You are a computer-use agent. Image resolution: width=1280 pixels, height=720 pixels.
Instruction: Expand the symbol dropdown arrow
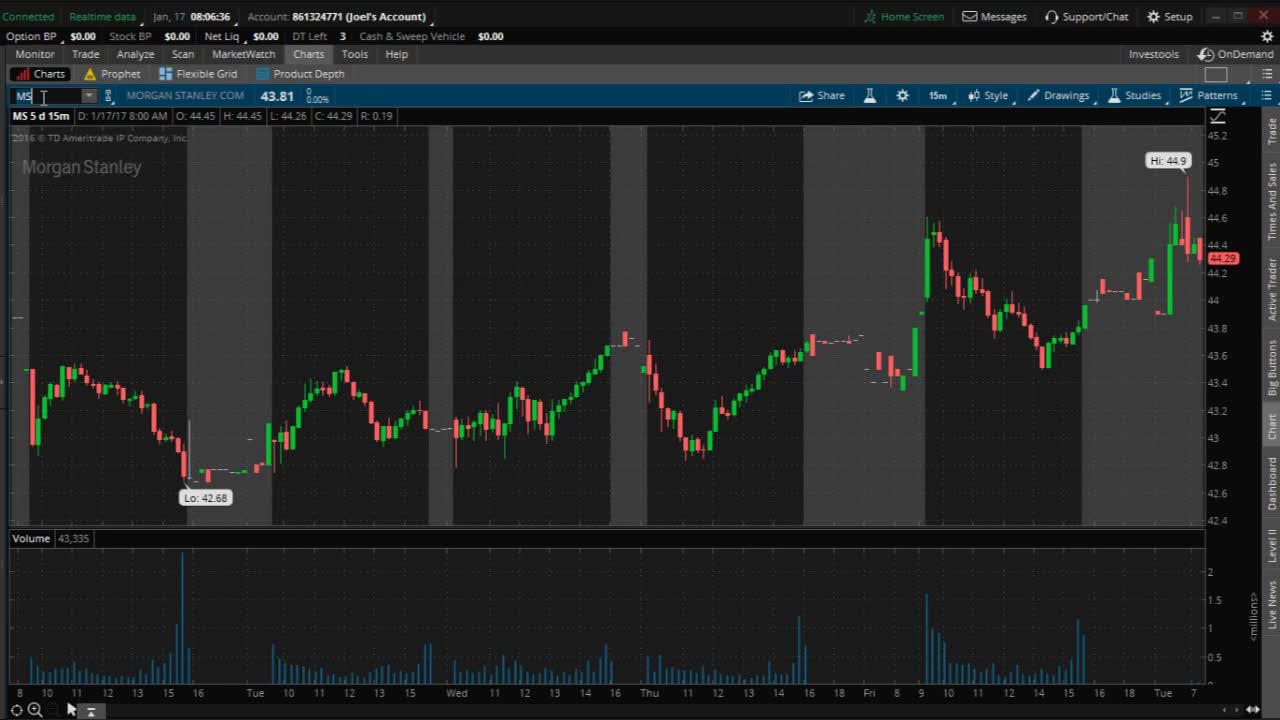coord(89,96)
